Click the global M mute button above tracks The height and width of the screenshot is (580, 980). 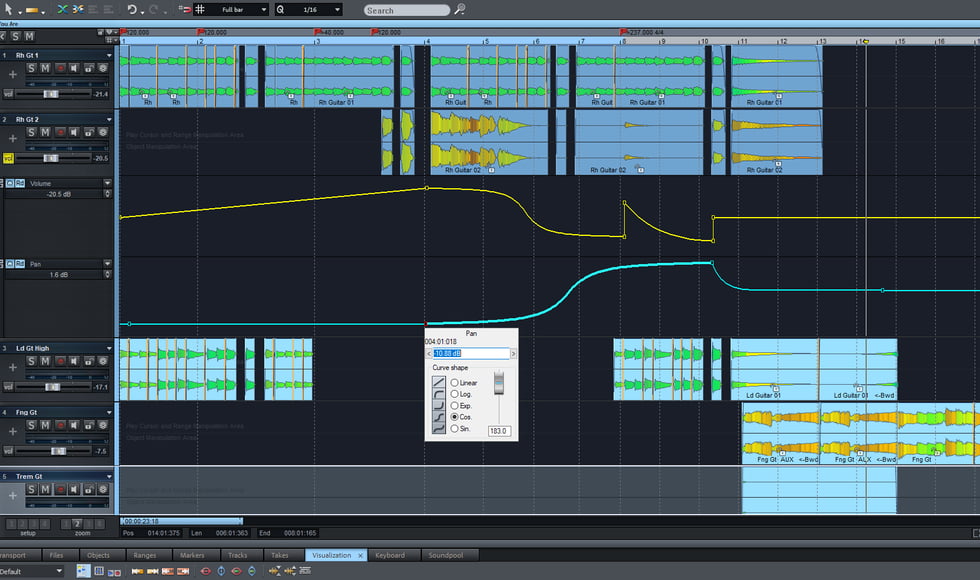(29, 37)
